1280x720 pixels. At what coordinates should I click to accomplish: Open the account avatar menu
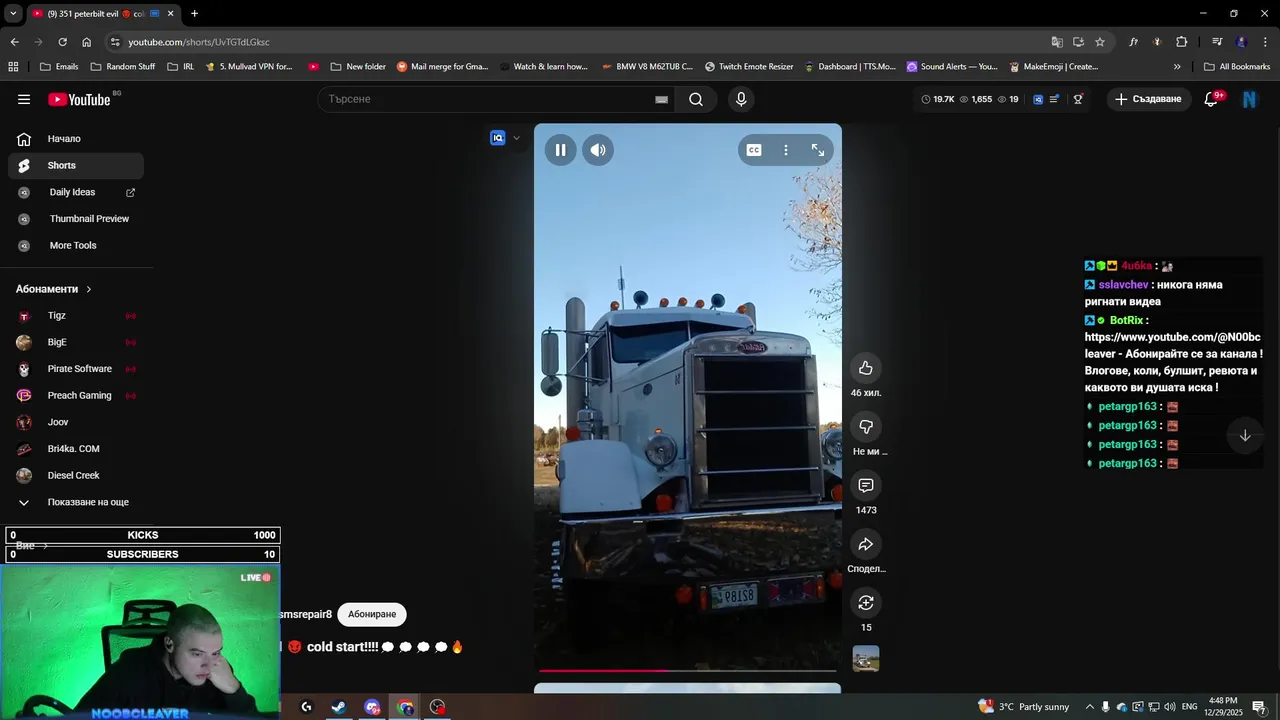[x=1249, y=99]
